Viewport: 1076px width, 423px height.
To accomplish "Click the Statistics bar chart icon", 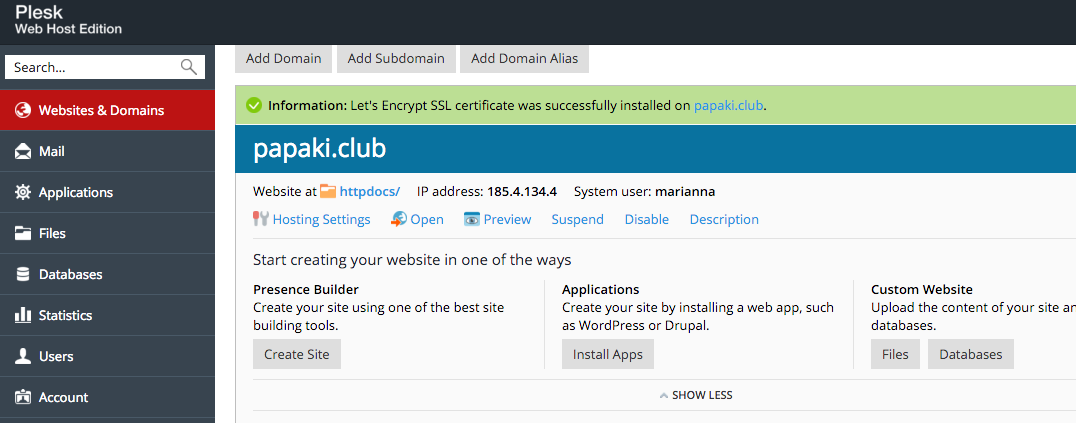I will point(23,315).
